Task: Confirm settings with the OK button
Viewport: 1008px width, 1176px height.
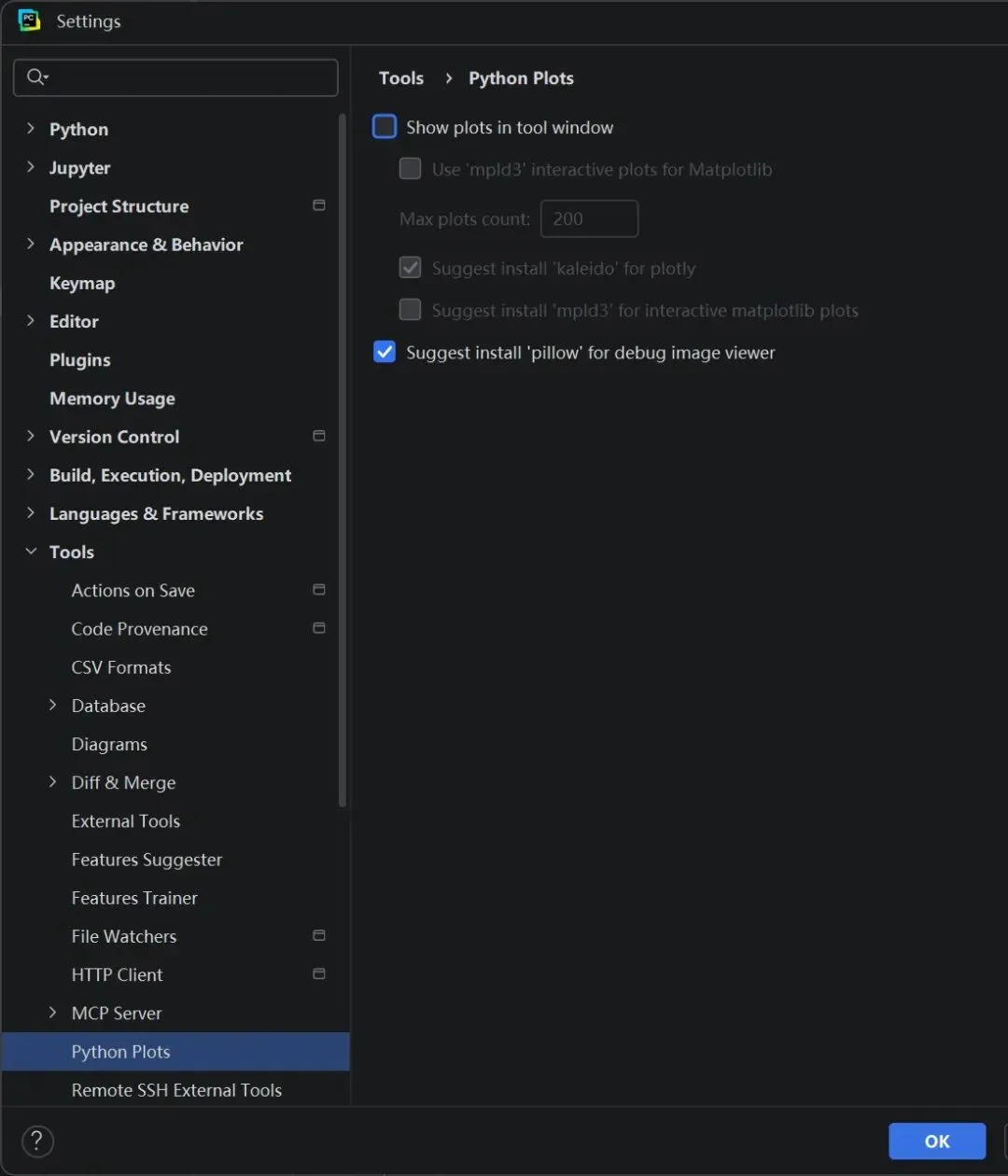Action: click(x=937, y=1141)
